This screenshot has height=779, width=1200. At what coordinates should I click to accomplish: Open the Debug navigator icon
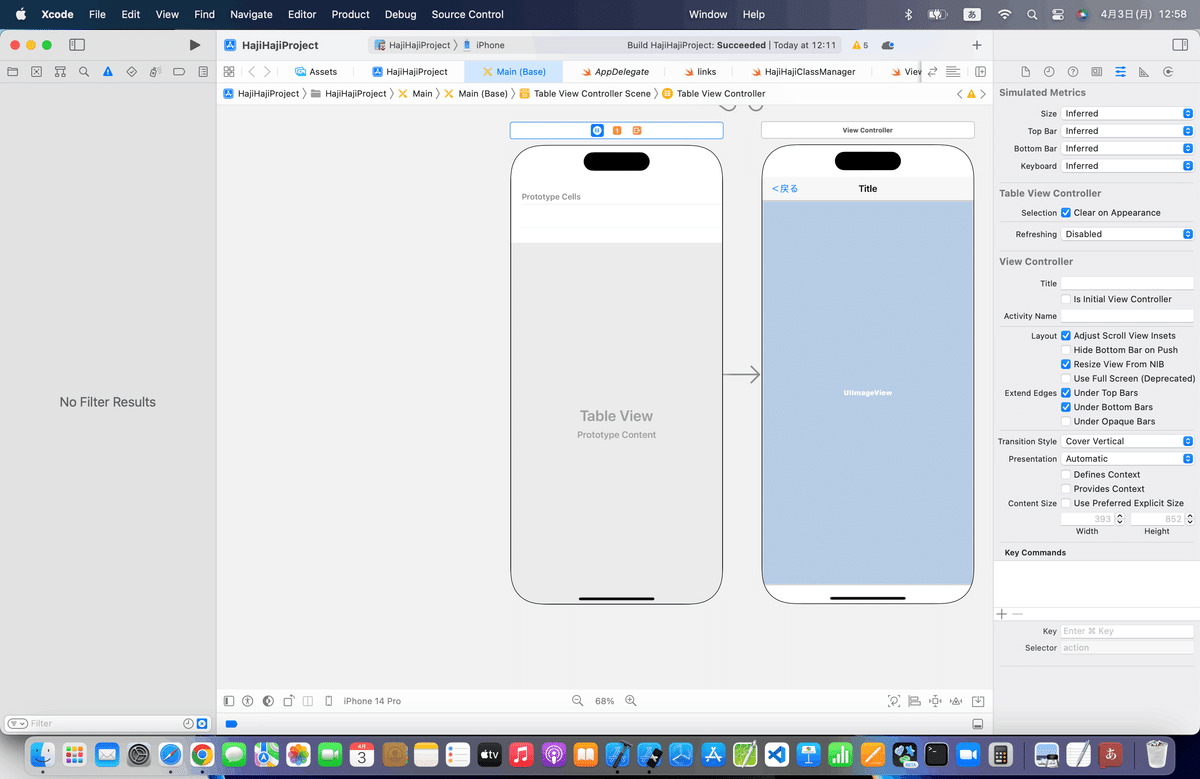[155, 72]
